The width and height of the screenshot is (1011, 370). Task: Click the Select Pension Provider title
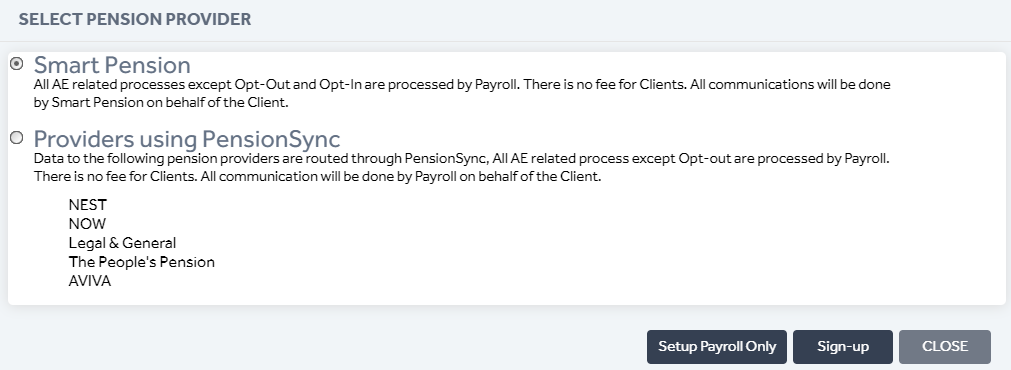pos(135,19)
